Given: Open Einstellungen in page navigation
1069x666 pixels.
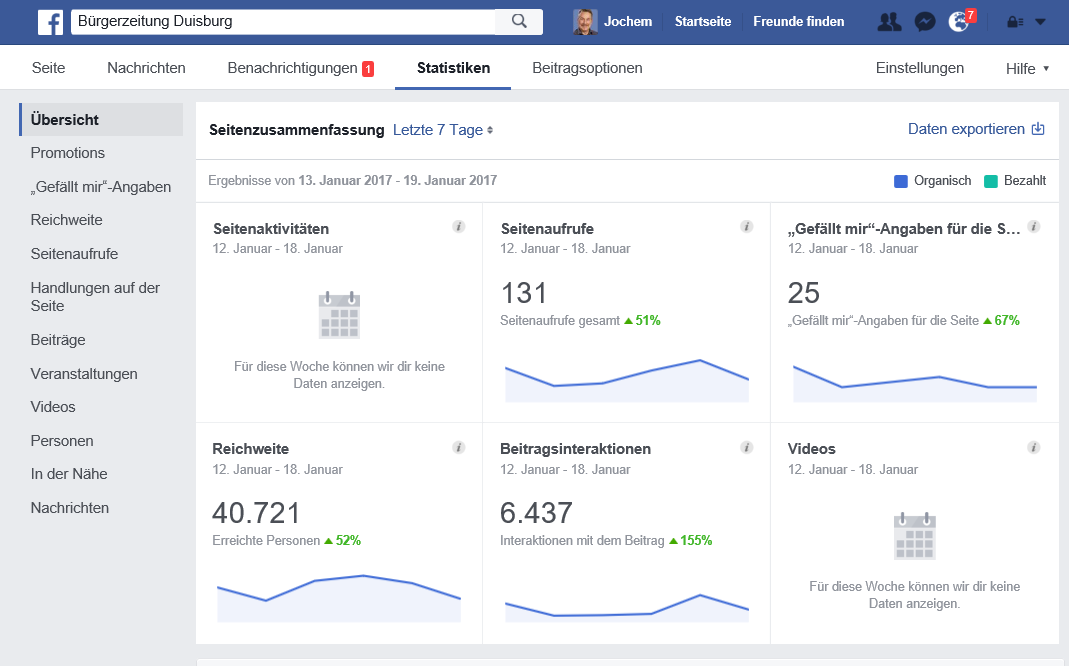Looking at the screenshot, I should [x=920, y=68].
